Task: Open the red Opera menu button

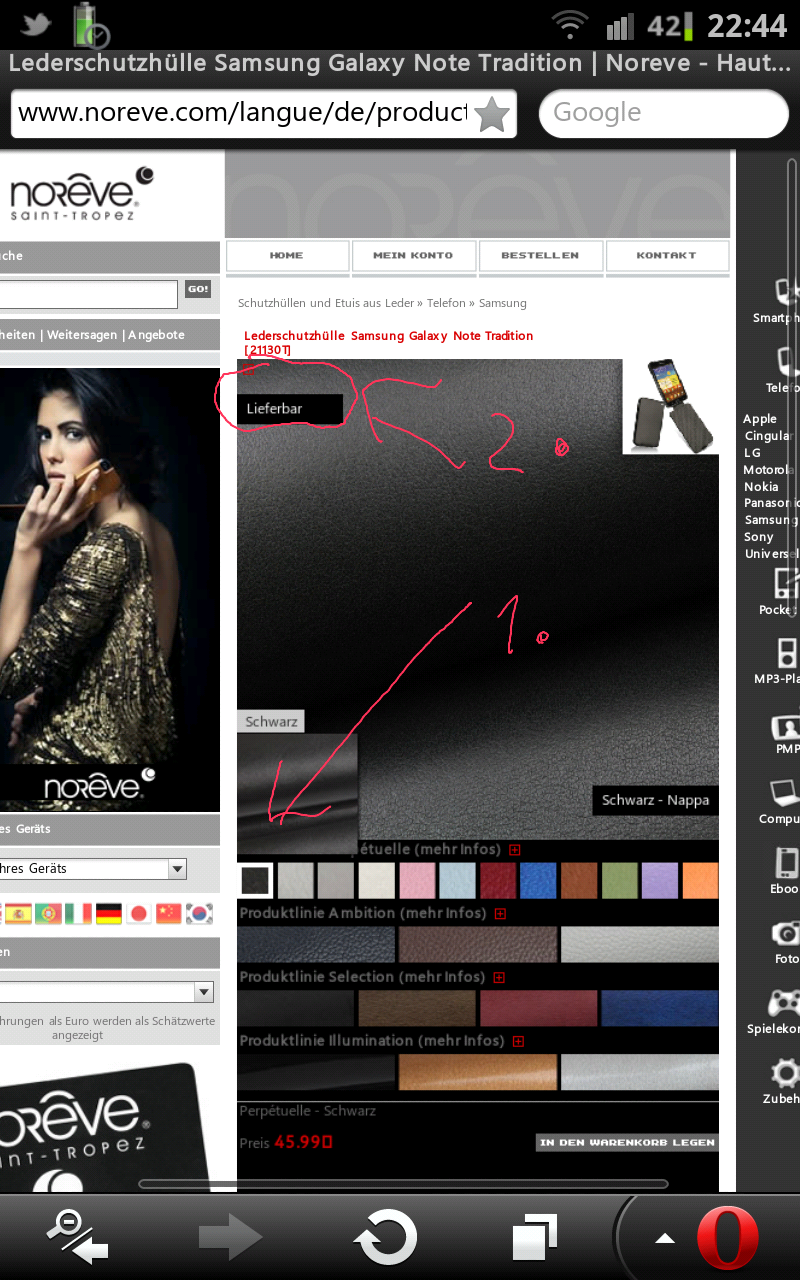Action: (x=727, y=1238)
